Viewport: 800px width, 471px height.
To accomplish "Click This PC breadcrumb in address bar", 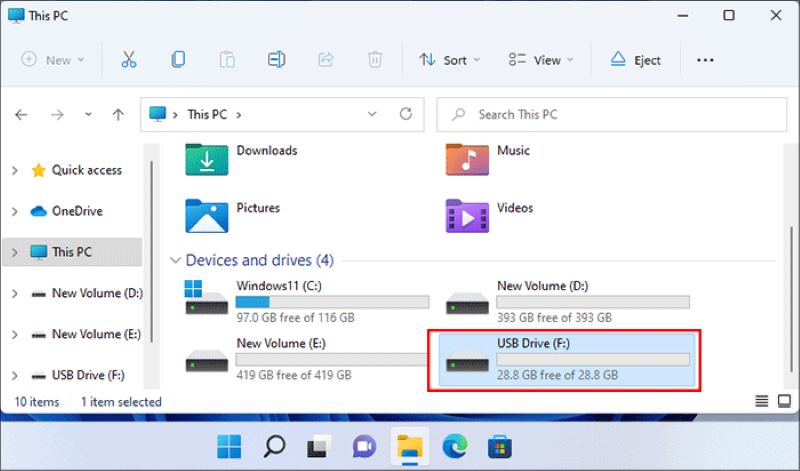I will point(207,114).
